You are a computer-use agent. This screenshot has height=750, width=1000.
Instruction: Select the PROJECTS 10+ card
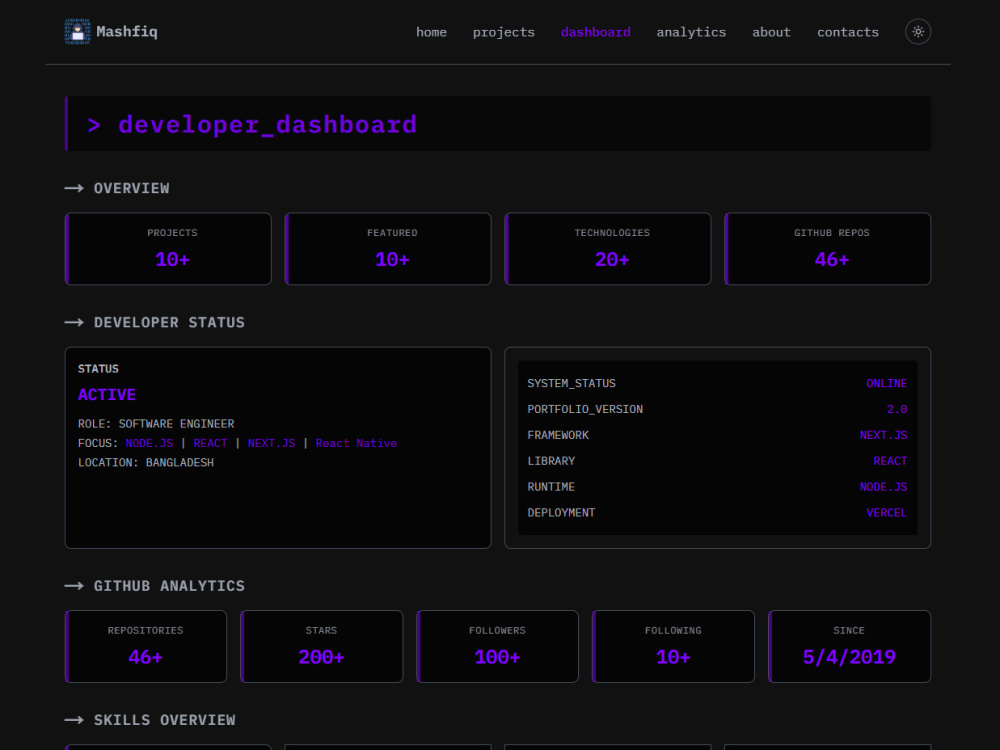pos(168,249)
